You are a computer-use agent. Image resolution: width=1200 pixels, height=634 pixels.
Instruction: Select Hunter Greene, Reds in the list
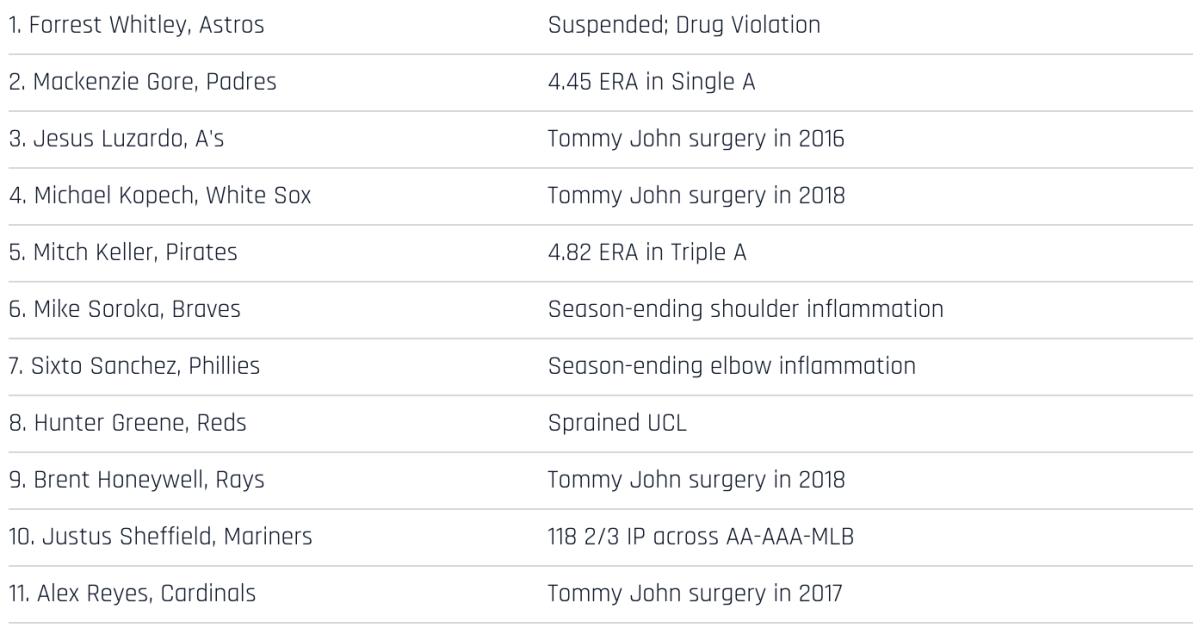click(128, 423)
